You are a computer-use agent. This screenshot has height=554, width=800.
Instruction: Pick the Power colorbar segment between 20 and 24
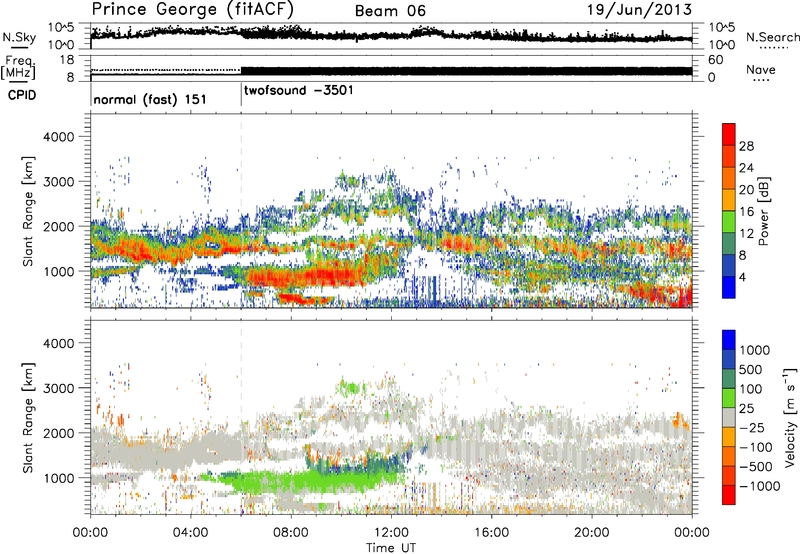729,178
